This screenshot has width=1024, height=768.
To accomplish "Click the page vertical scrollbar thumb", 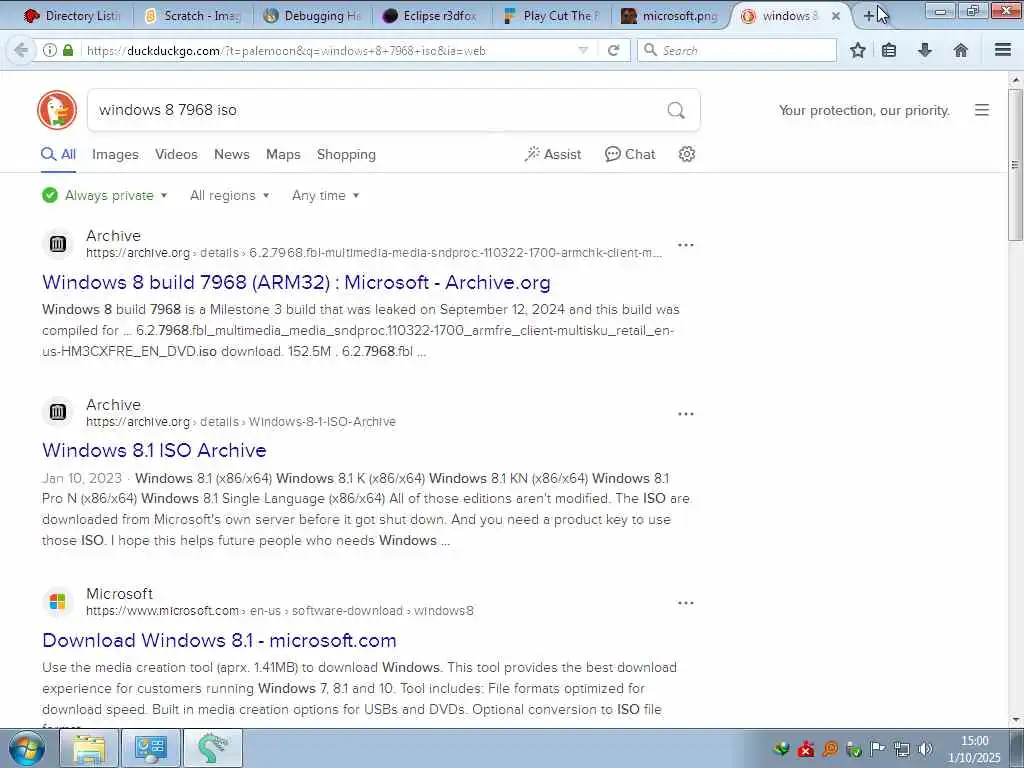I will [x=1015, y=165].
